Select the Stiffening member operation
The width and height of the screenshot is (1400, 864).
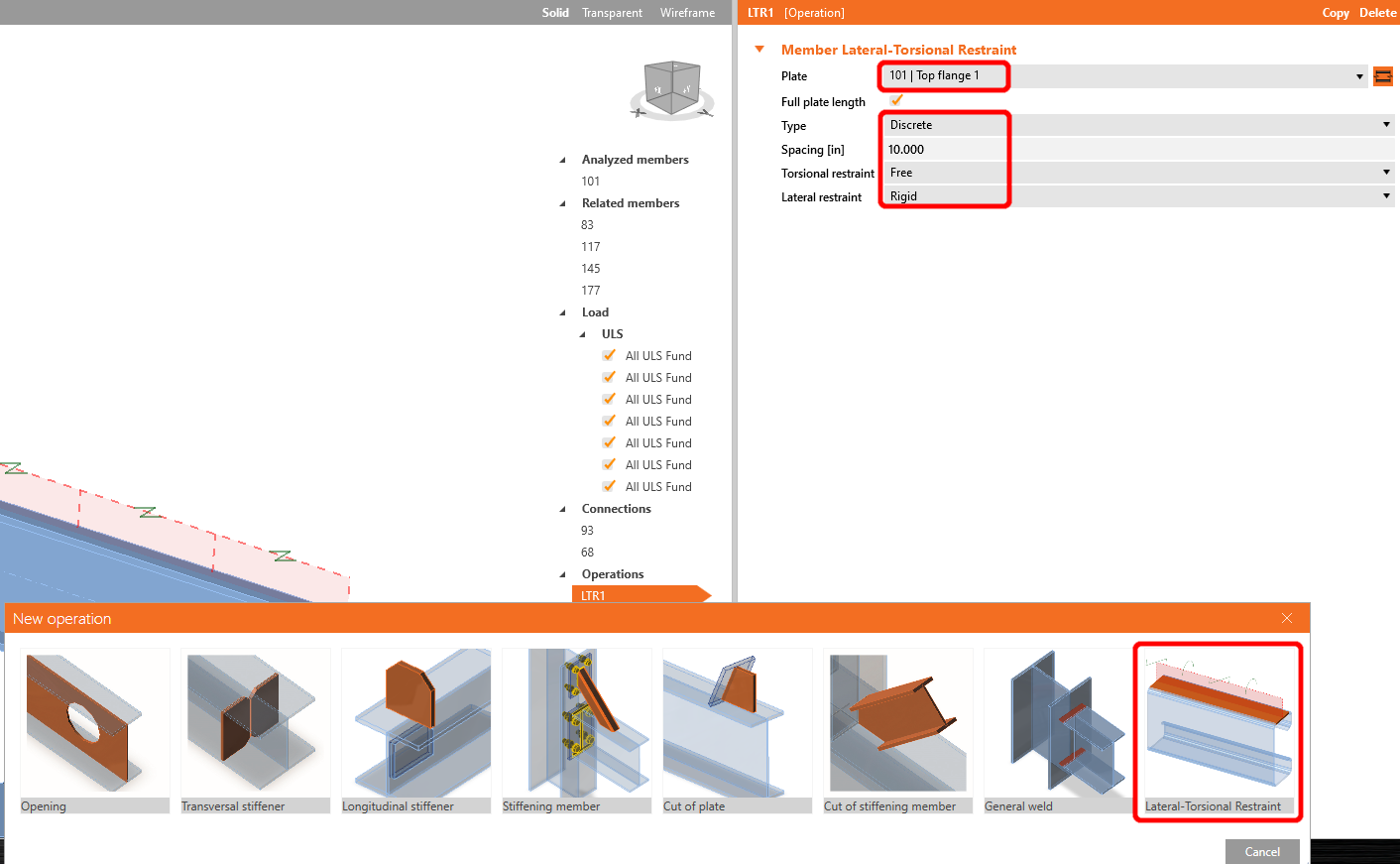(x=576, y=722)
